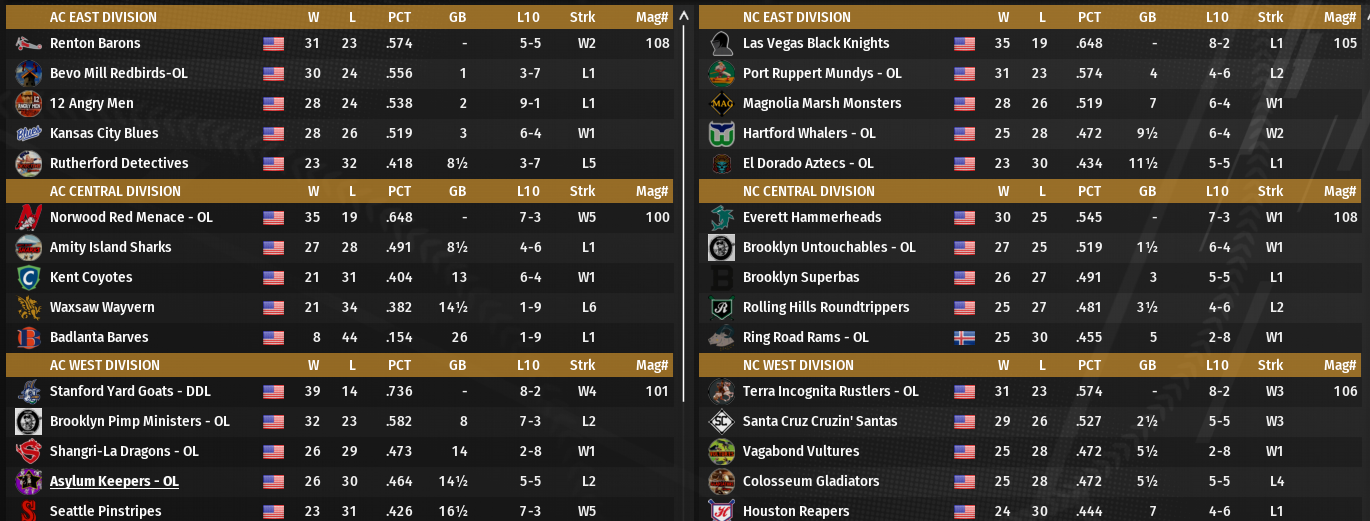Image resolution: width=1370 pixels, height=521 pixels.
Task: Click the Magnolia Marsh Monsters logo
Action: pyautogui.click(x=721, y=104)
